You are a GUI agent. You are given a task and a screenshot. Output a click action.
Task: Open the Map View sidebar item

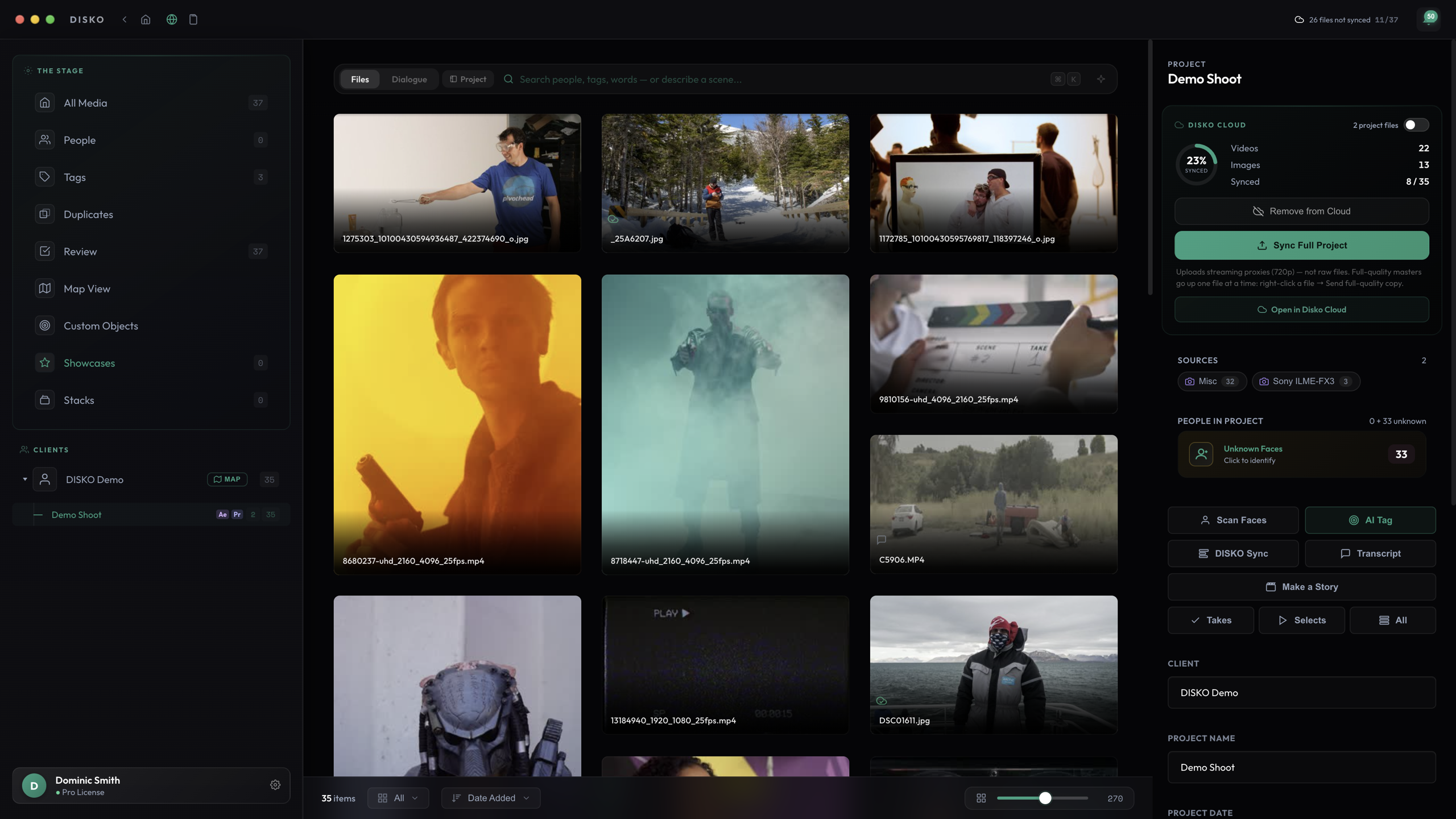pos(151,288)
